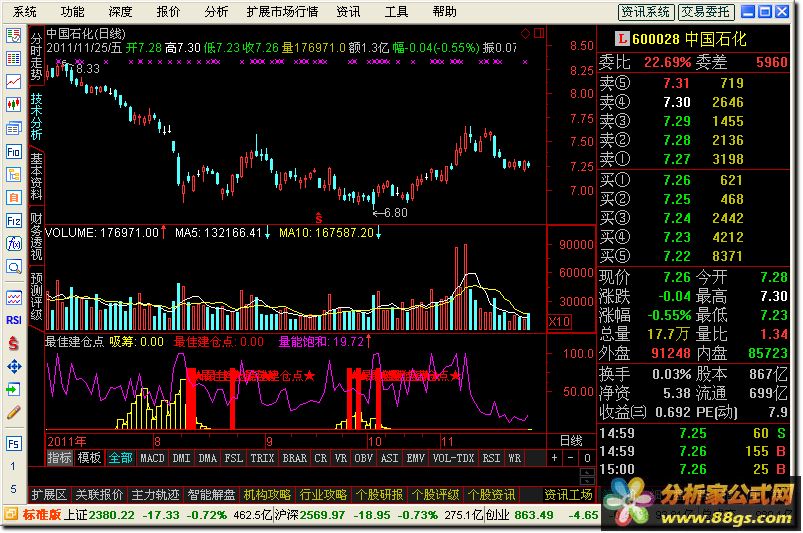Open the 日线 period selector
The width and height of the screenshot is (803, 533).
(571, 441)
